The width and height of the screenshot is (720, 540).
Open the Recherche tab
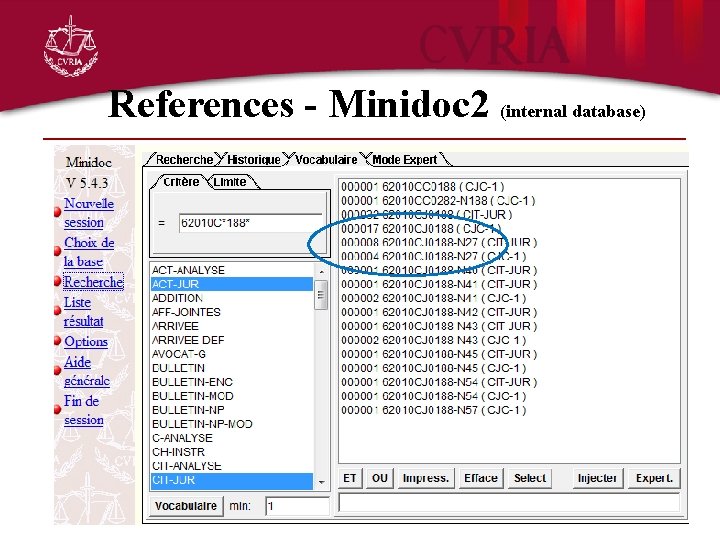(184, 159)
